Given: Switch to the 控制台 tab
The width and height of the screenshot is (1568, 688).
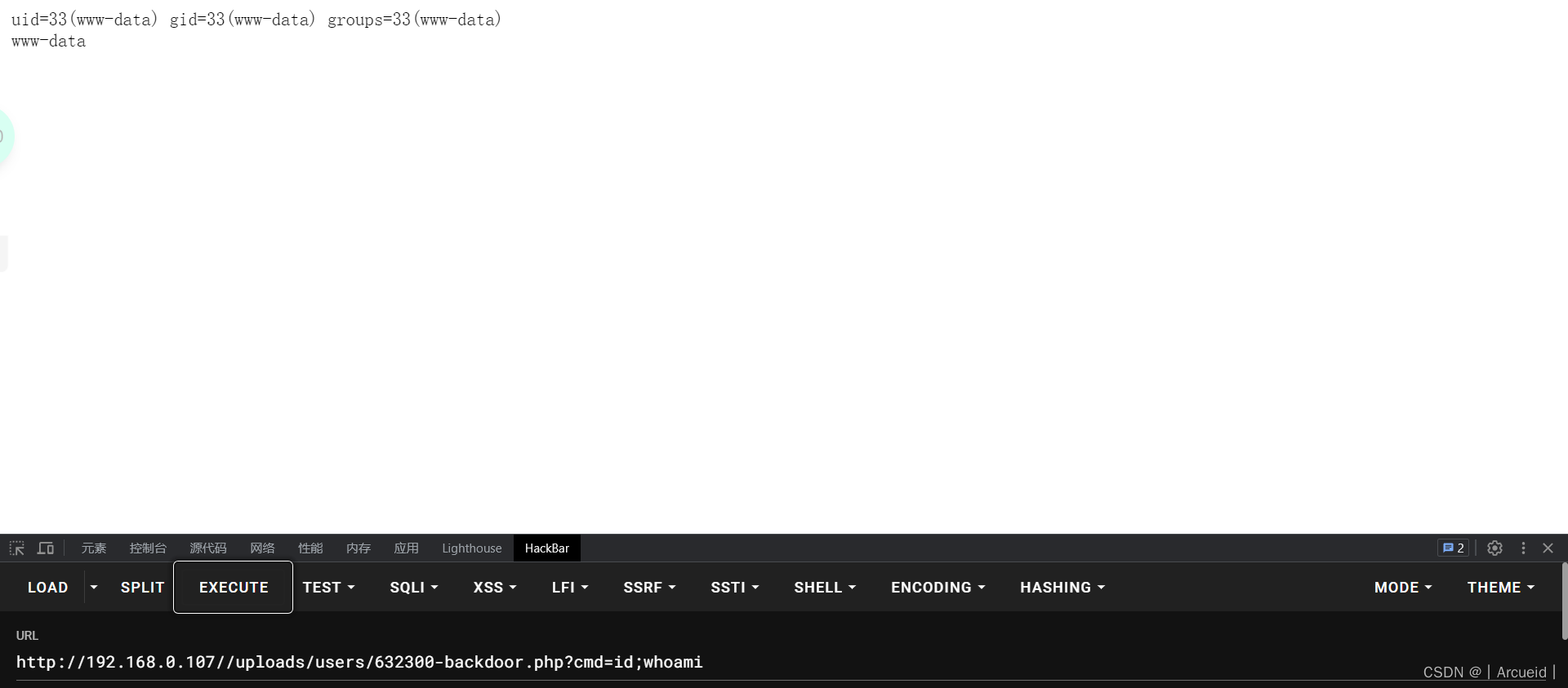Looking at the screenshot, I should tap(148, 548).
